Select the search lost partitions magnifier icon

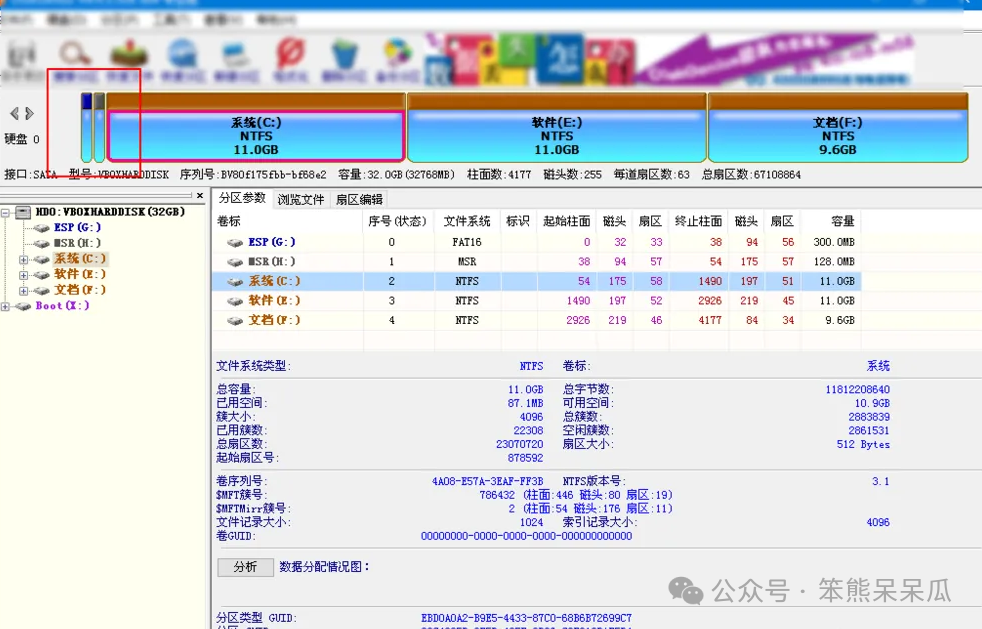(x=75, y=52)
